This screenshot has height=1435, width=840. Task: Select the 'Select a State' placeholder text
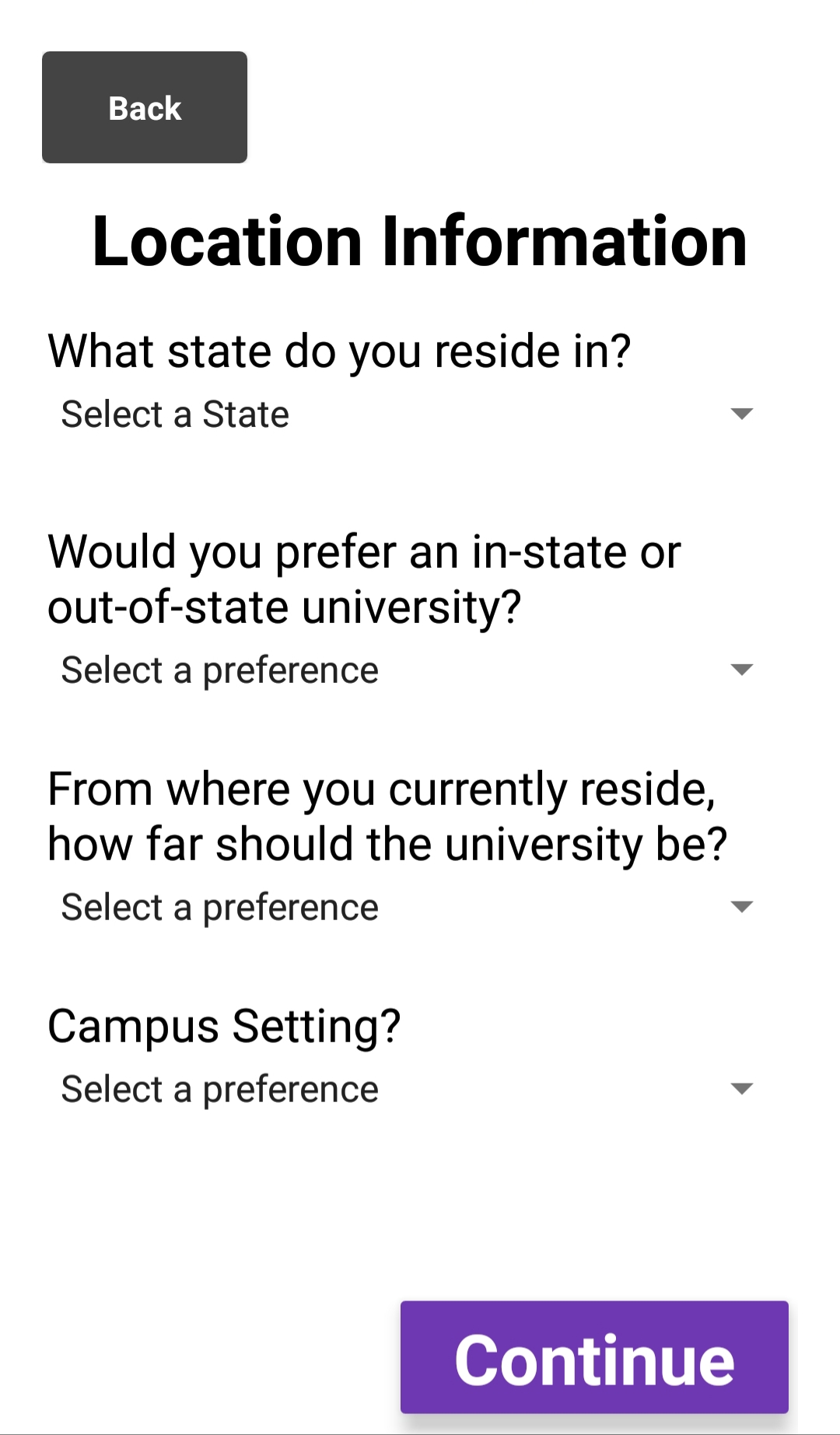pyautogui.click(x=175, y=414)
